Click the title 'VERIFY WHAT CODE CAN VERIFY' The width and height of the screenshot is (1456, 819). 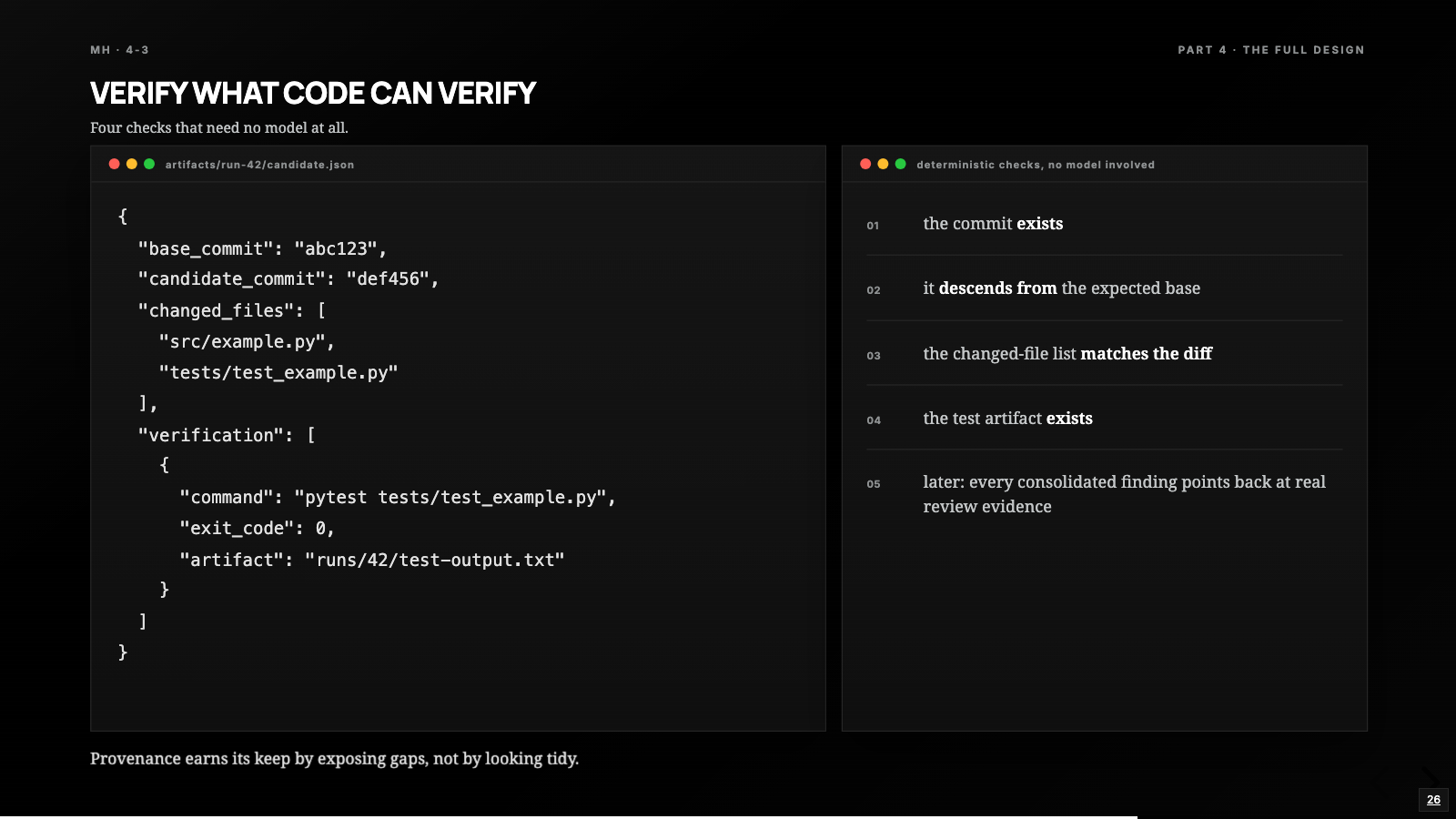[x=313, y=93]
